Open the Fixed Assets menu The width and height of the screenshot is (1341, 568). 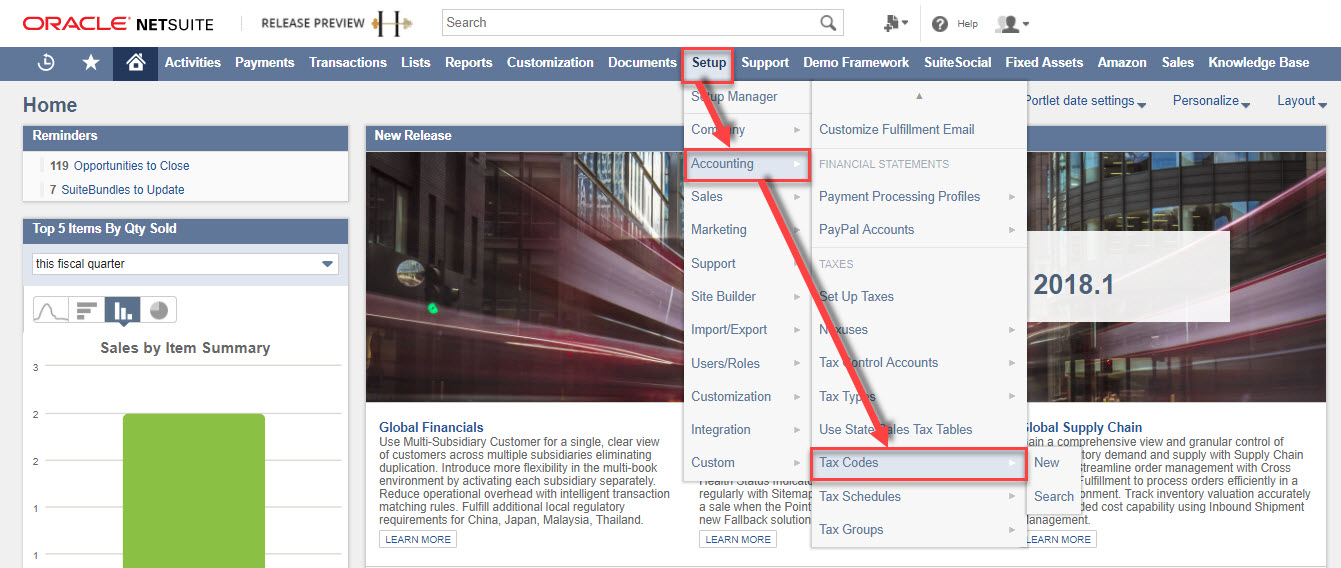pyautogui.click(x=1044, y=62)
